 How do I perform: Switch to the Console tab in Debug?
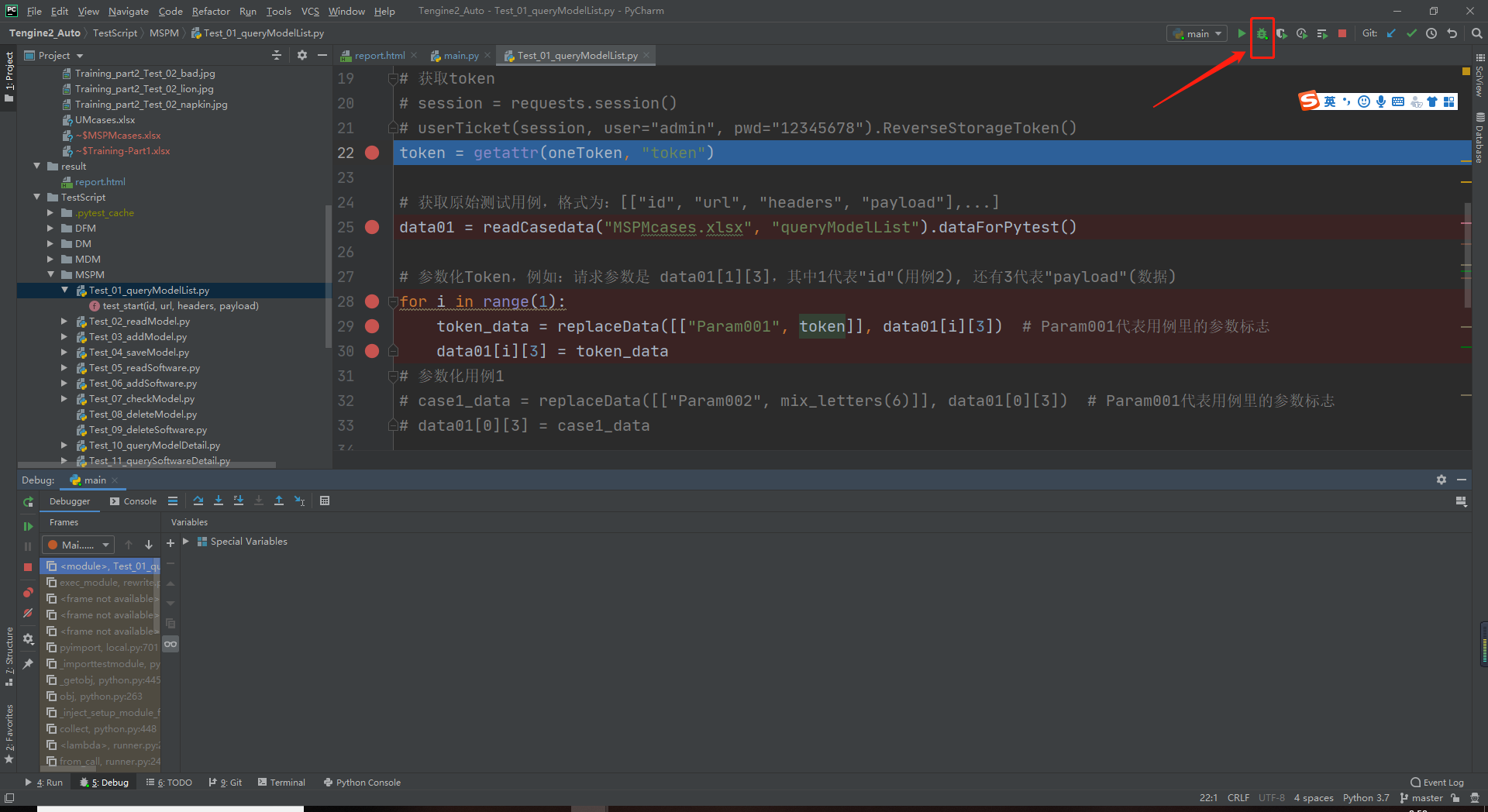click(133, 501)
